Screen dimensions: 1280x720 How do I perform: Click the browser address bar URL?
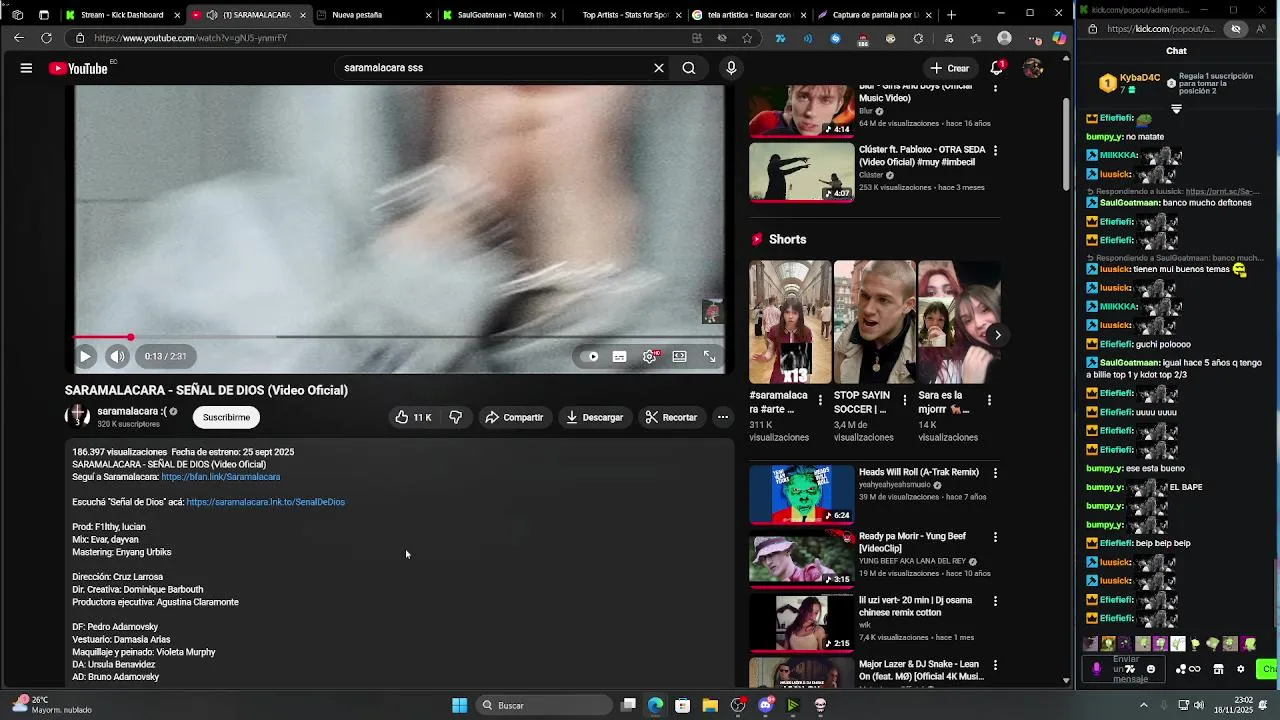pyautogui.click(x=190, y=38)
